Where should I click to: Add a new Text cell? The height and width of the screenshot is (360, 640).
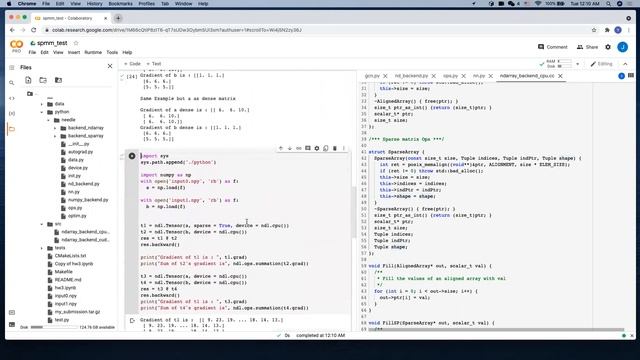[154, 64]
